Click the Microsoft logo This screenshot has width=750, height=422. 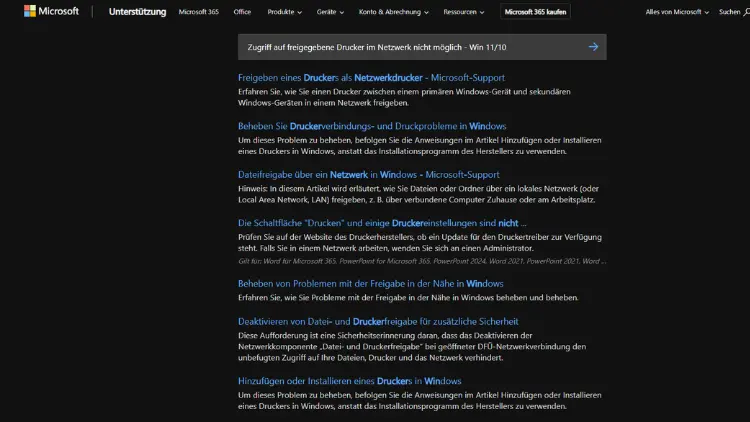[x=51, y=11]
